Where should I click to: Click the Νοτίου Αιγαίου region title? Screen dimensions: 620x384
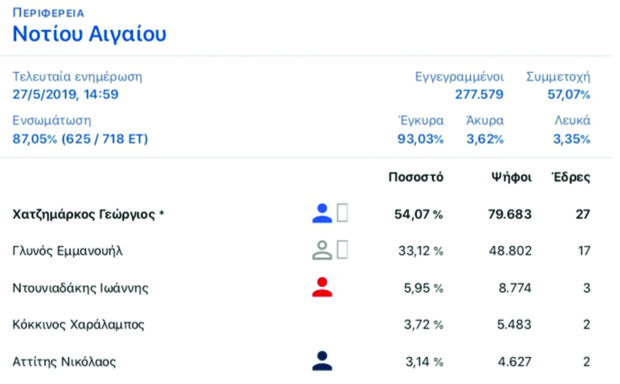pyautogui.click(x=89, y=34)
